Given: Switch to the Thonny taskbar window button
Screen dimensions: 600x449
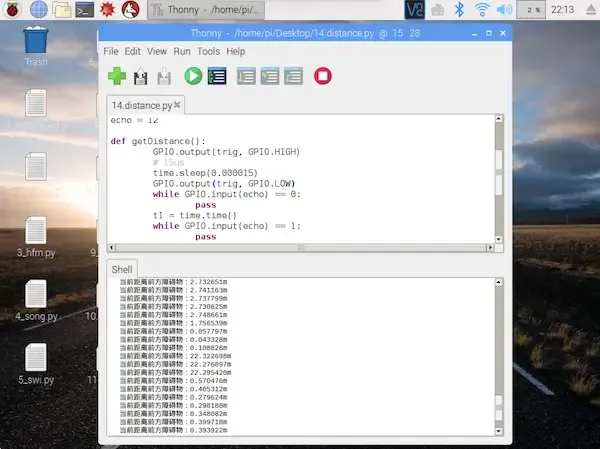Looking at the screenshot, I should (206, 10).
